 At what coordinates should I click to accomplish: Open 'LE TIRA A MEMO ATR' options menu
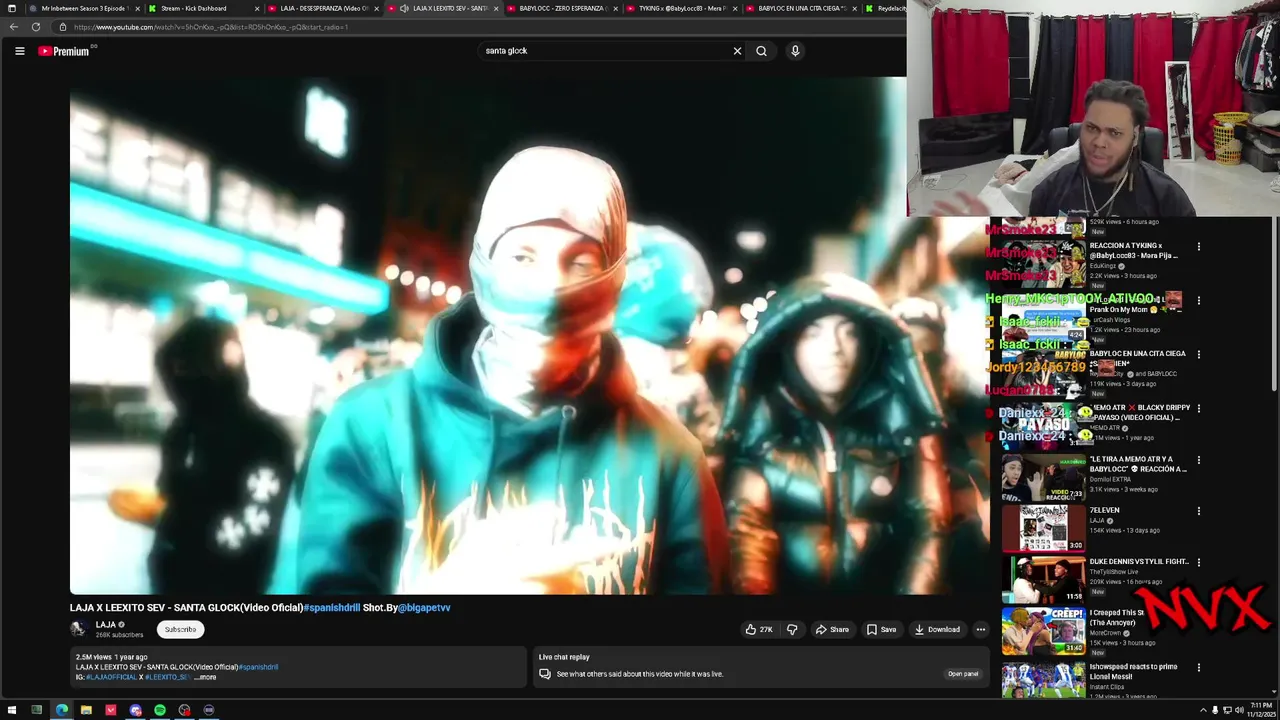(x=1198, y=460)
